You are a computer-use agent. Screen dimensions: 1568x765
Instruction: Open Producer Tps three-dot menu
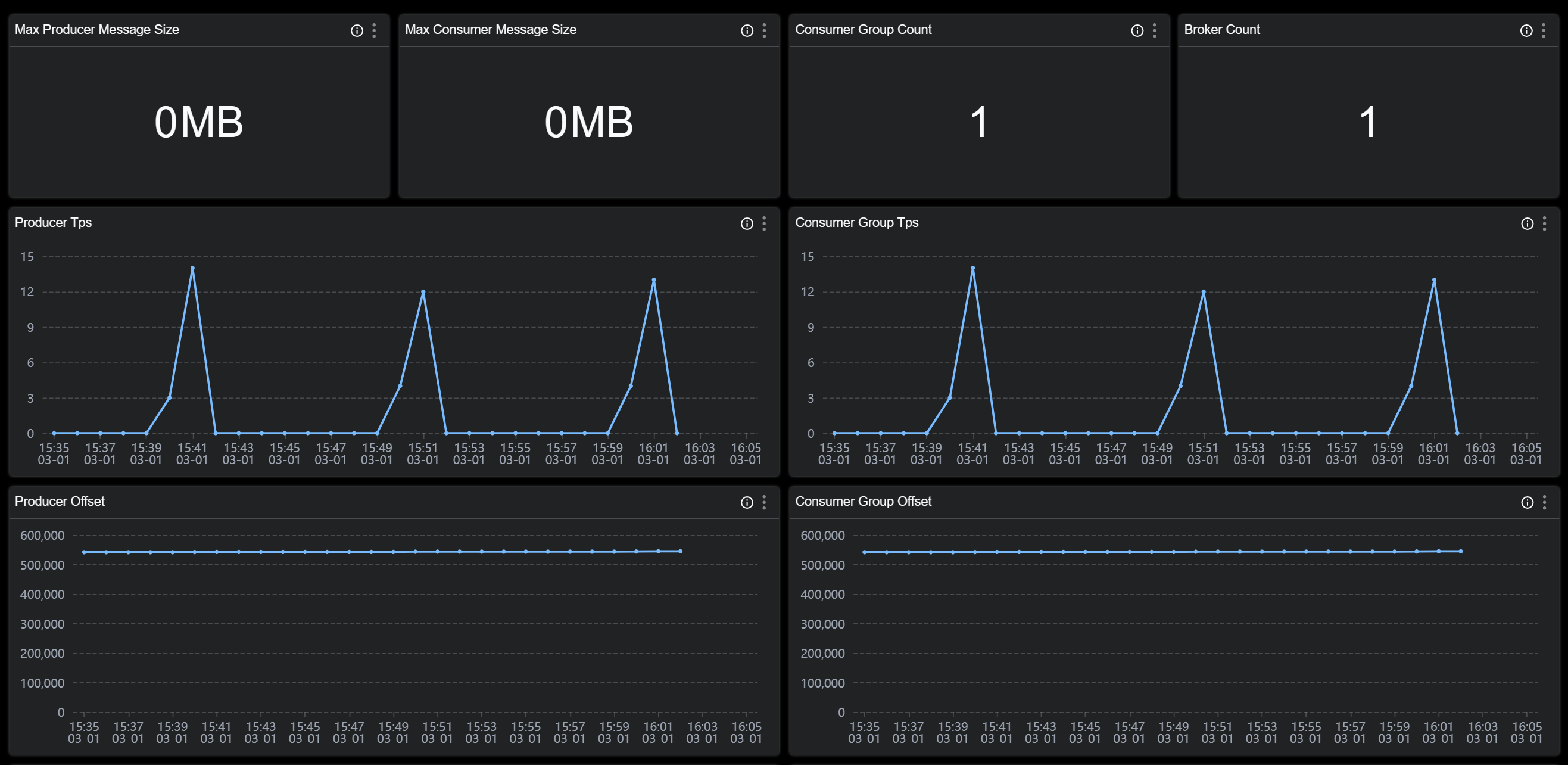pos(764,223)
